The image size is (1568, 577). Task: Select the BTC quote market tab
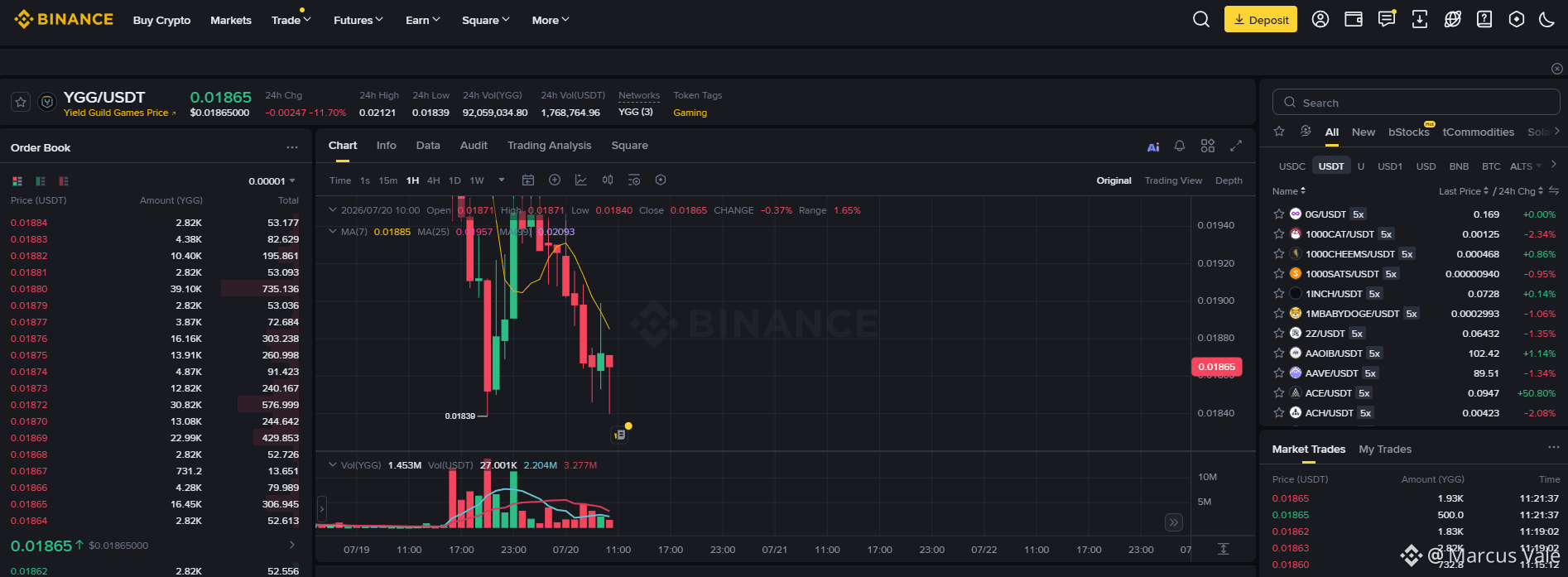[1491, 166]
